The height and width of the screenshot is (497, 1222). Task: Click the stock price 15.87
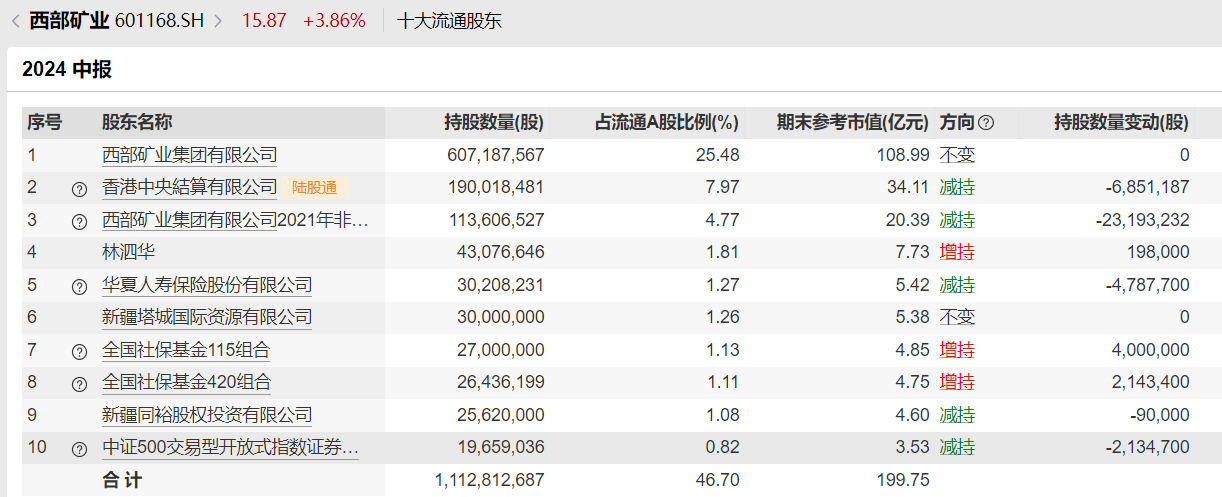[x=264, y=20]
